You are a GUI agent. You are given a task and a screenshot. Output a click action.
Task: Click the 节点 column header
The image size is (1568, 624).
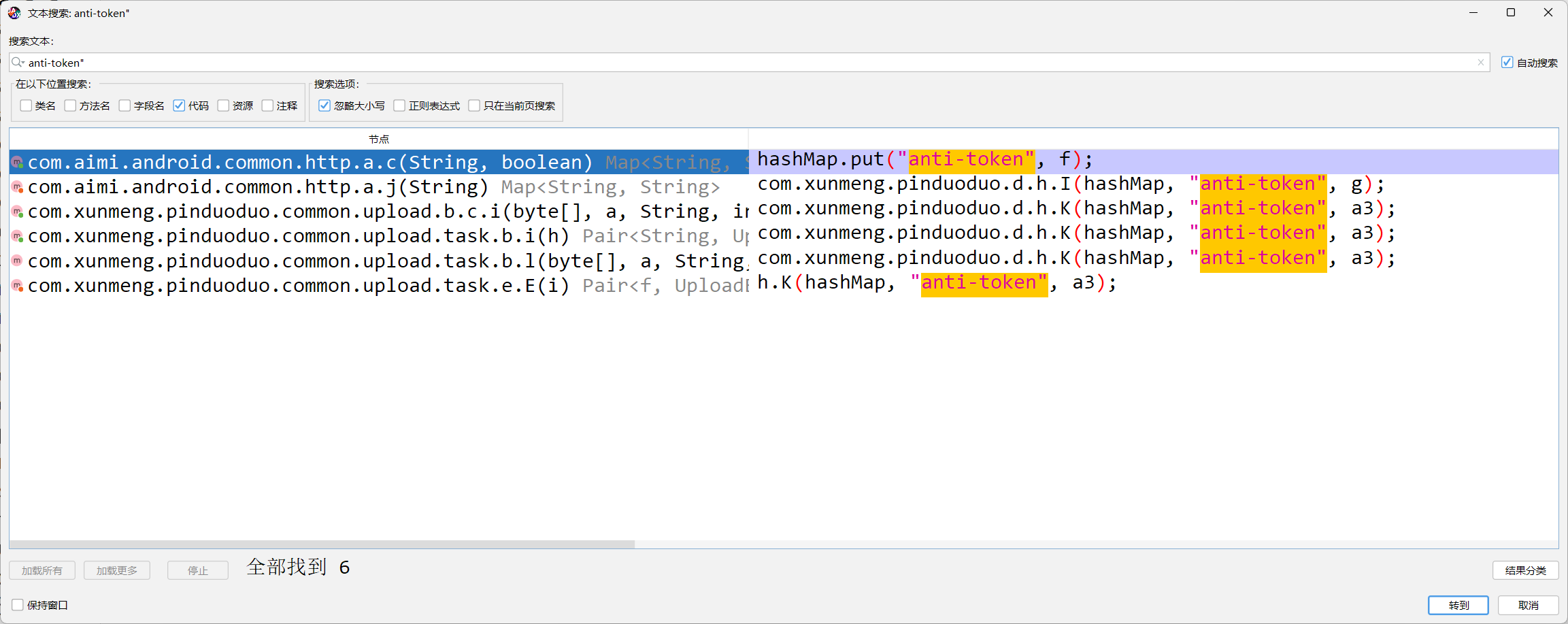[x=379, y=139]
